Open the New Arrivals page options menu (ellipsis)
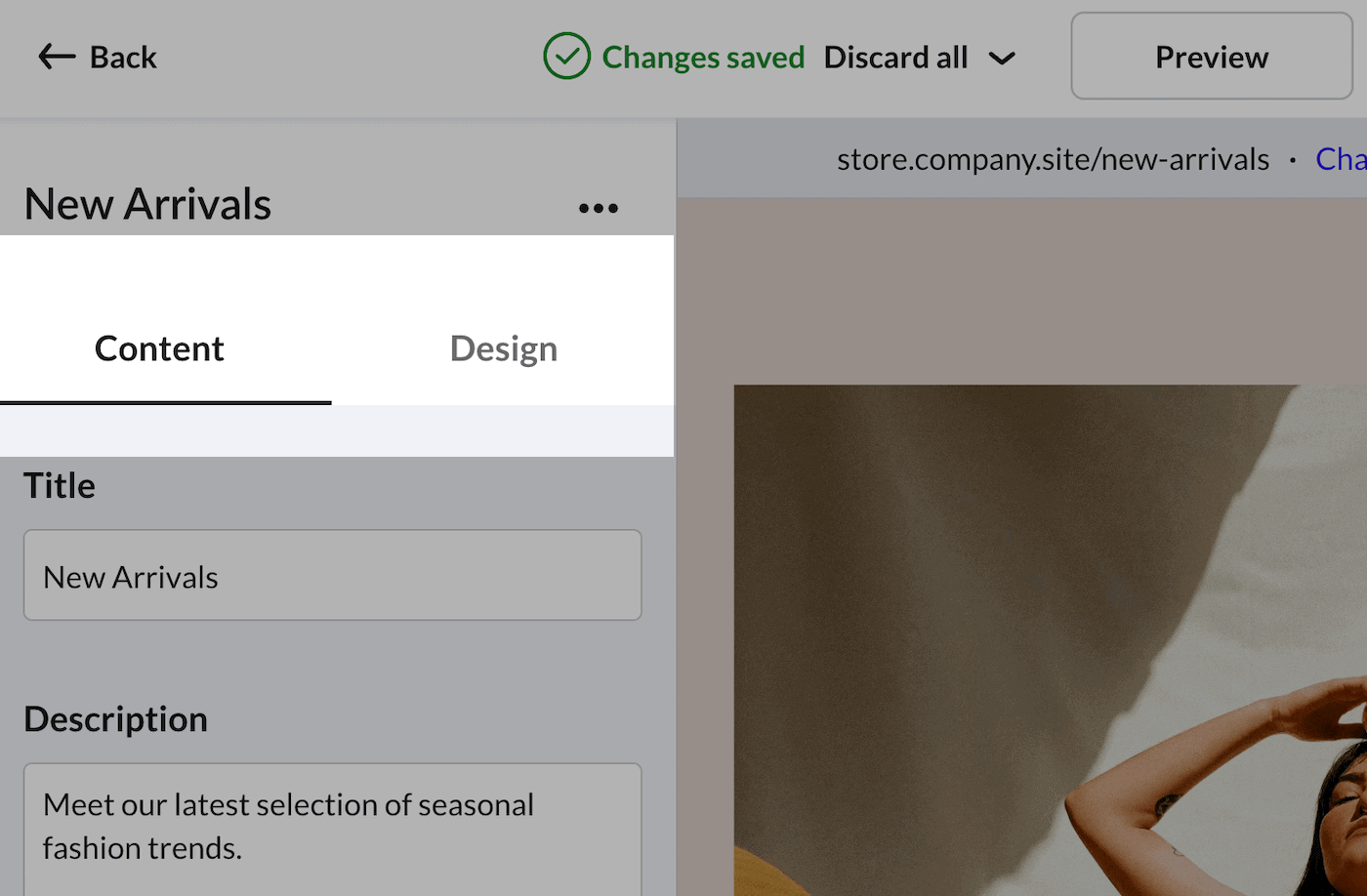This screenshot has height=896, width=1367. (x=598, y=207)
